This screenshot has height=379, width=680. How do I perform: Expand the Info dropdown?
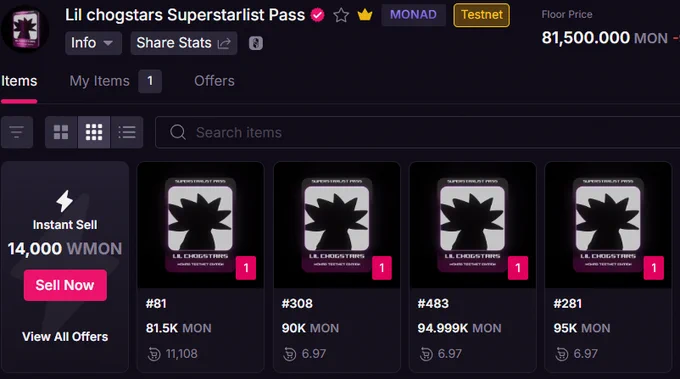tap(93, 43)
